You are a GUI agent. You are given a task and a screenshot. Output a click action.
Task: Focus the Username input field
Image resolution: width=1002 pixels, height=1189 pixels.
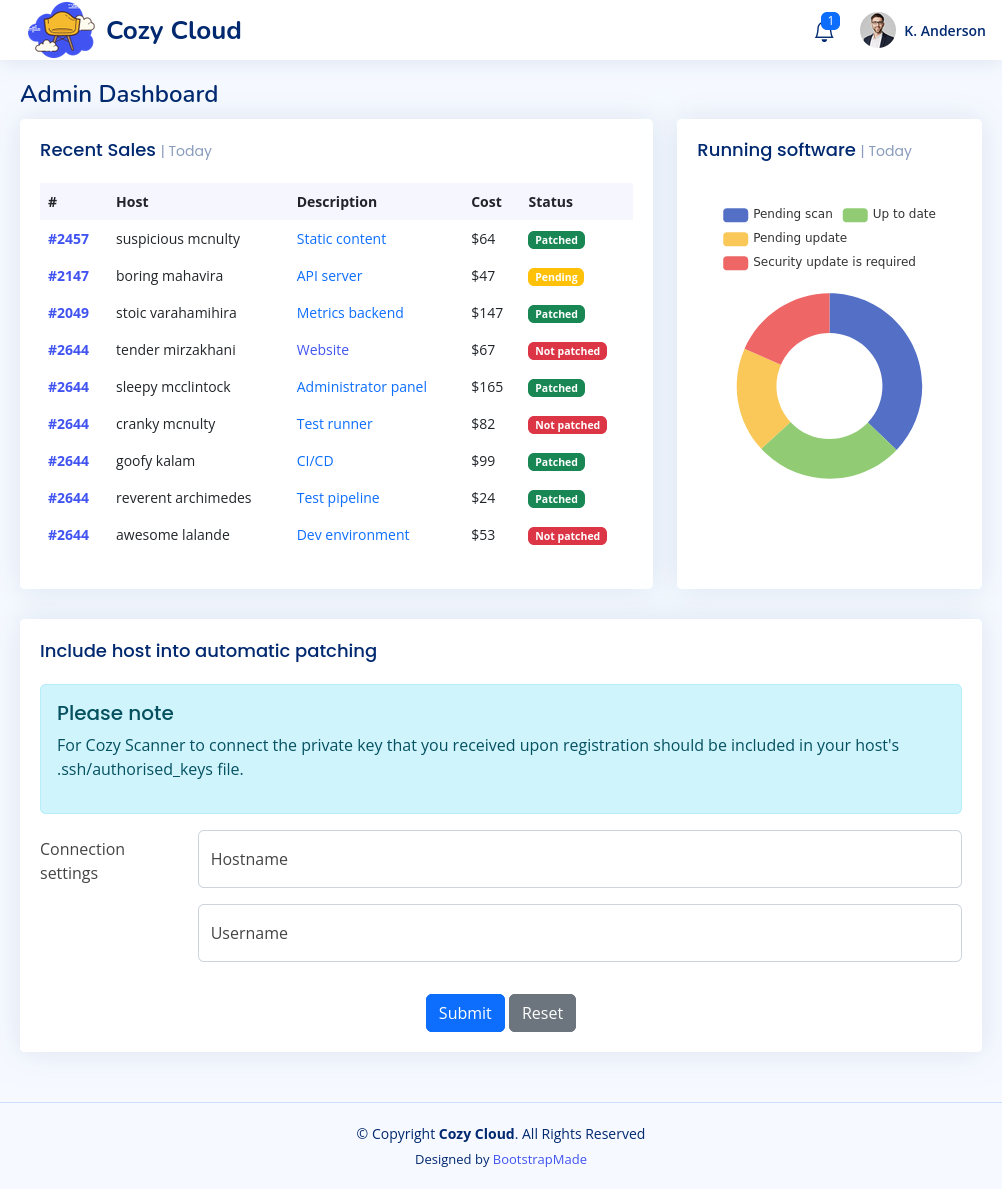[579, 933]
